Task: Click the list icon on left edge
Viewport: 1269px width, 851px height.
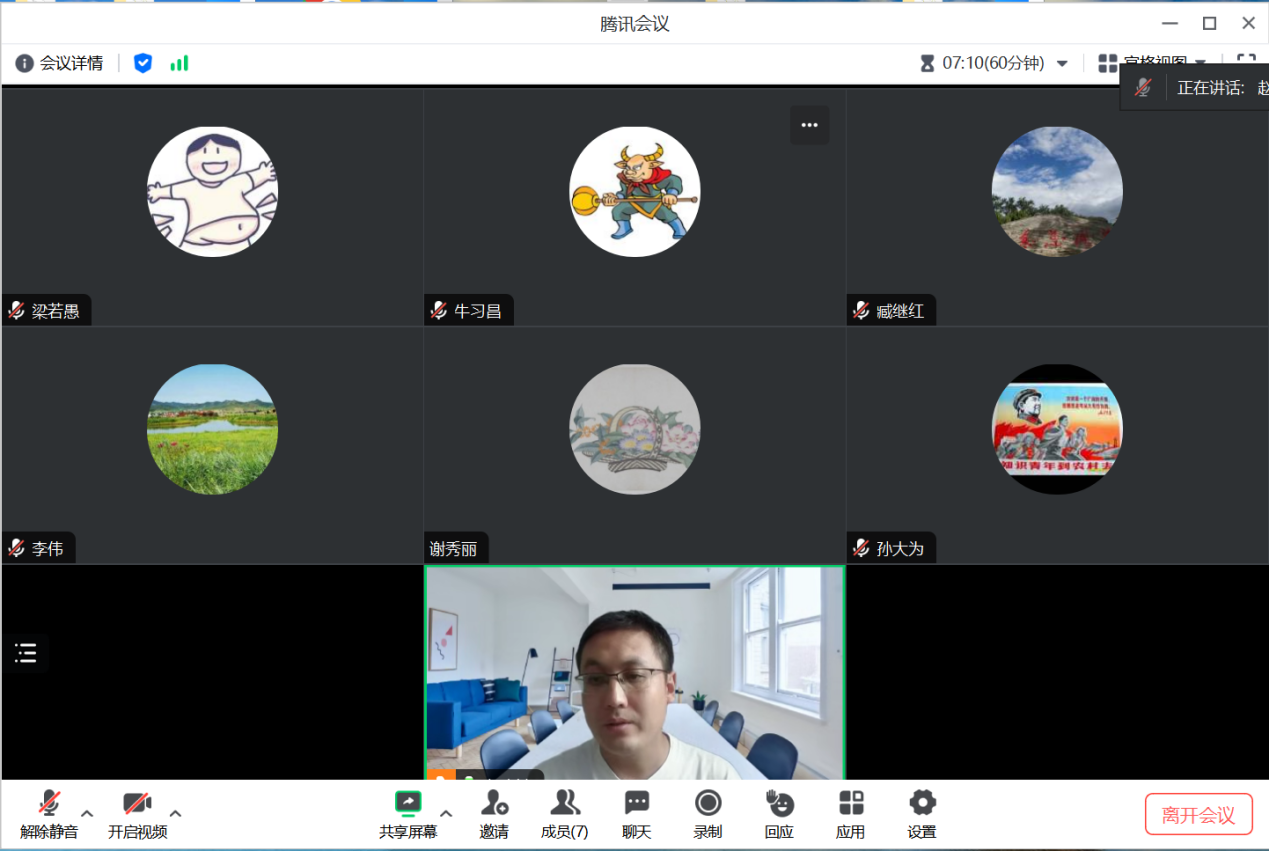Action: (26, 653)
